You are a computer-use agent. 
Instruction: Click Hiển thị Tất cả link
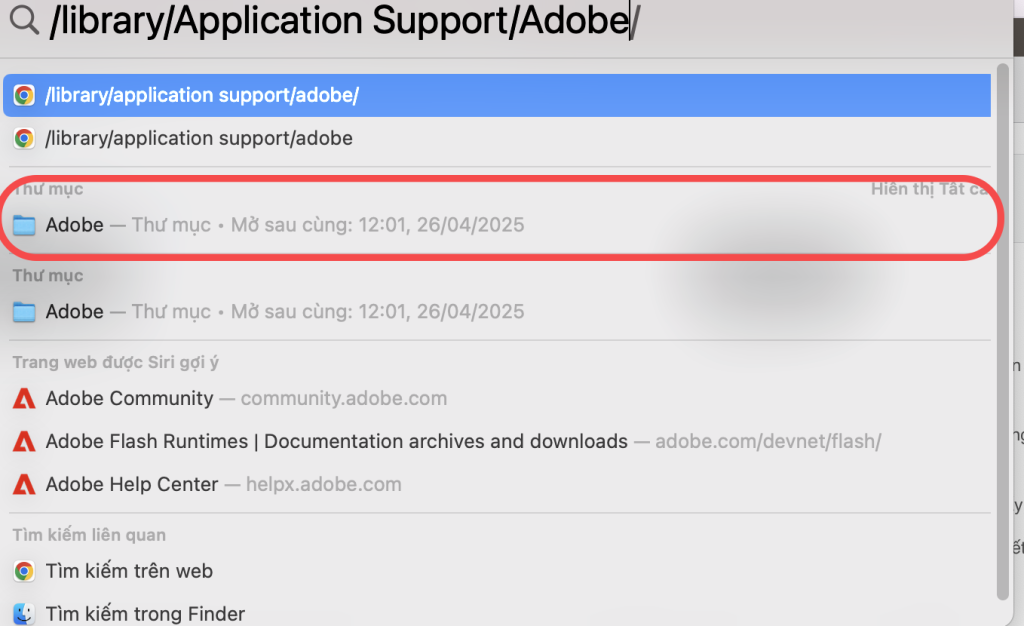pos(929,189)
